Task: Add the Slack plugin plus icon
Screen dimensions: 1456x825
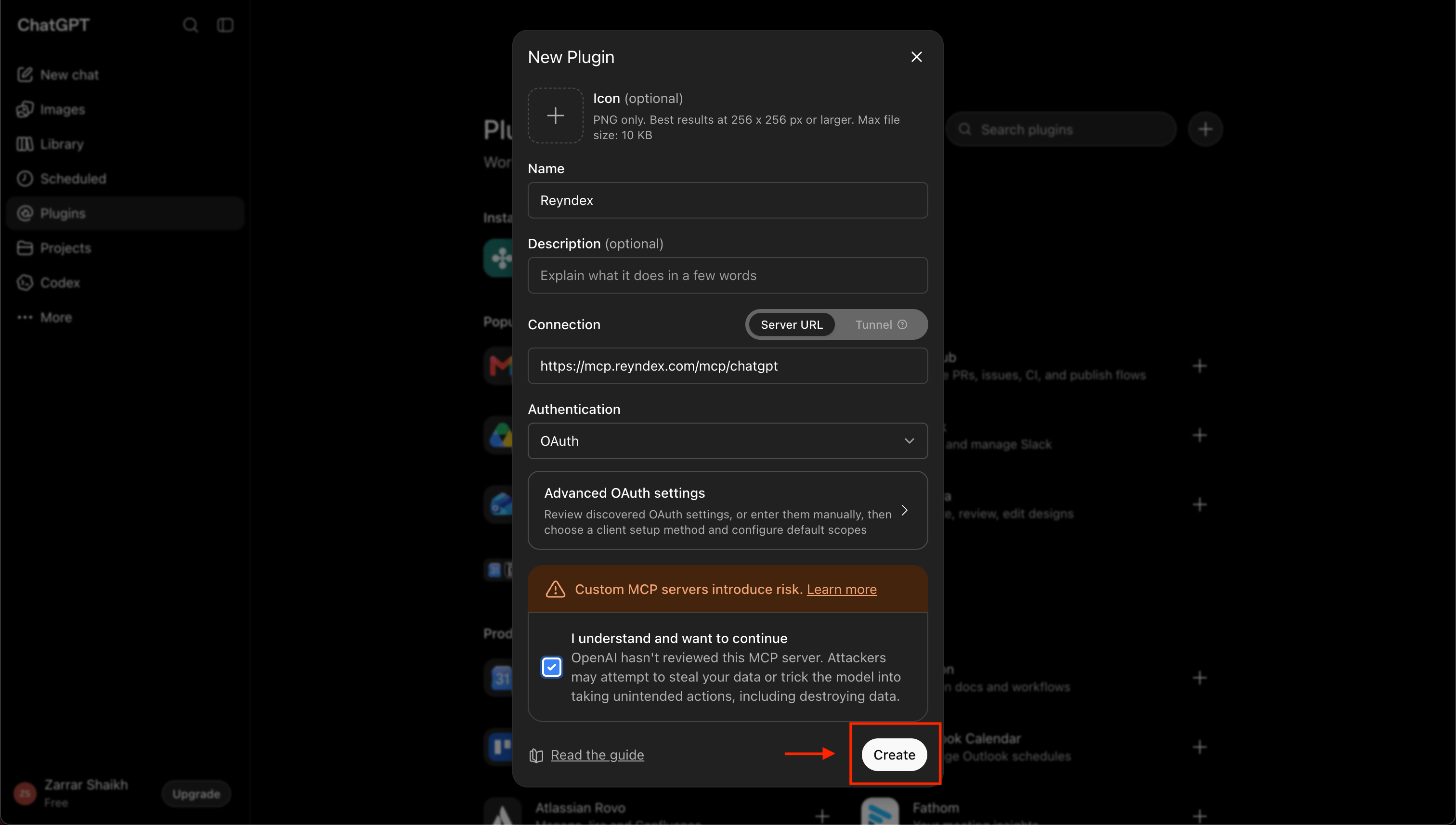Action: tap(1199, 435)
